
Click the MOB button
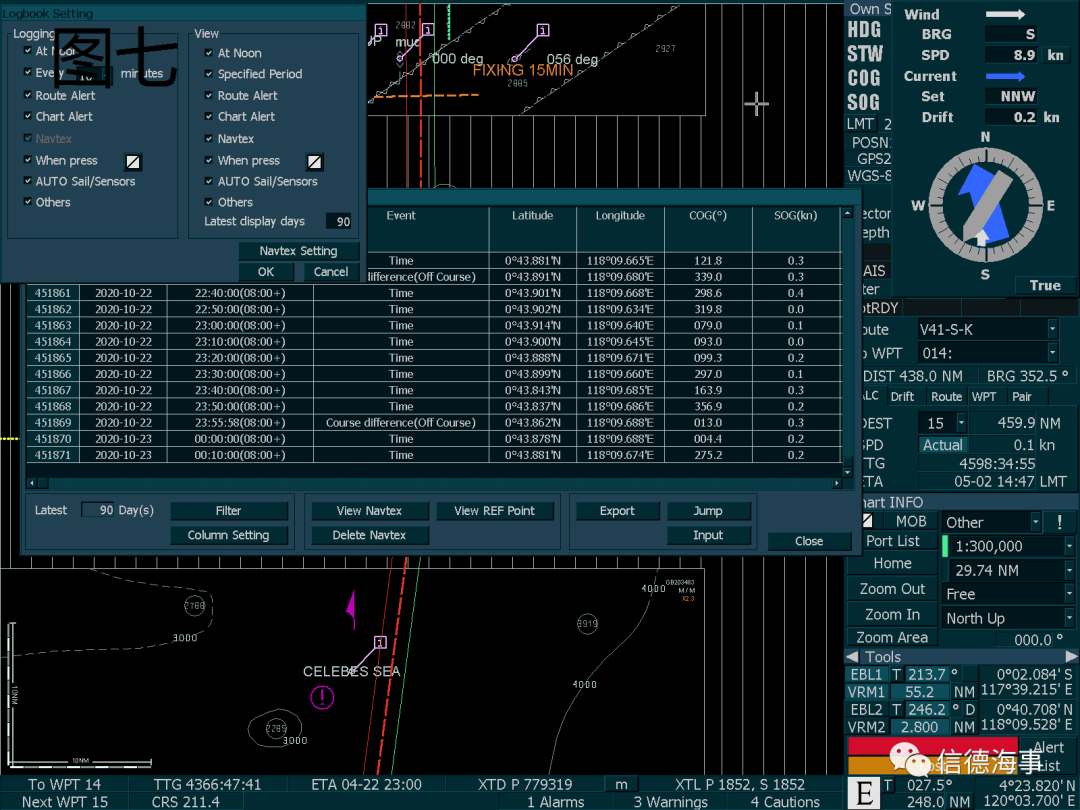point(911,521)
